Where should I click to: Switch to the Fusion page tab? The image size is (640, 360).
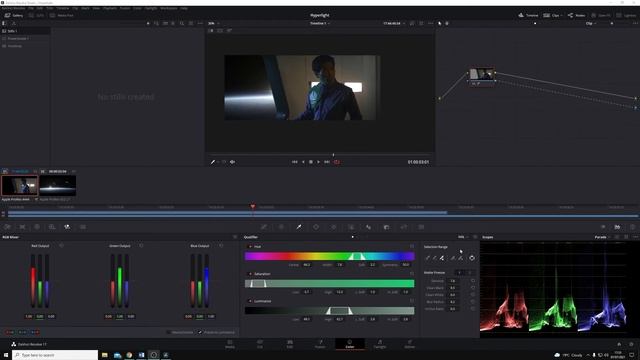[x=320, y=344]
